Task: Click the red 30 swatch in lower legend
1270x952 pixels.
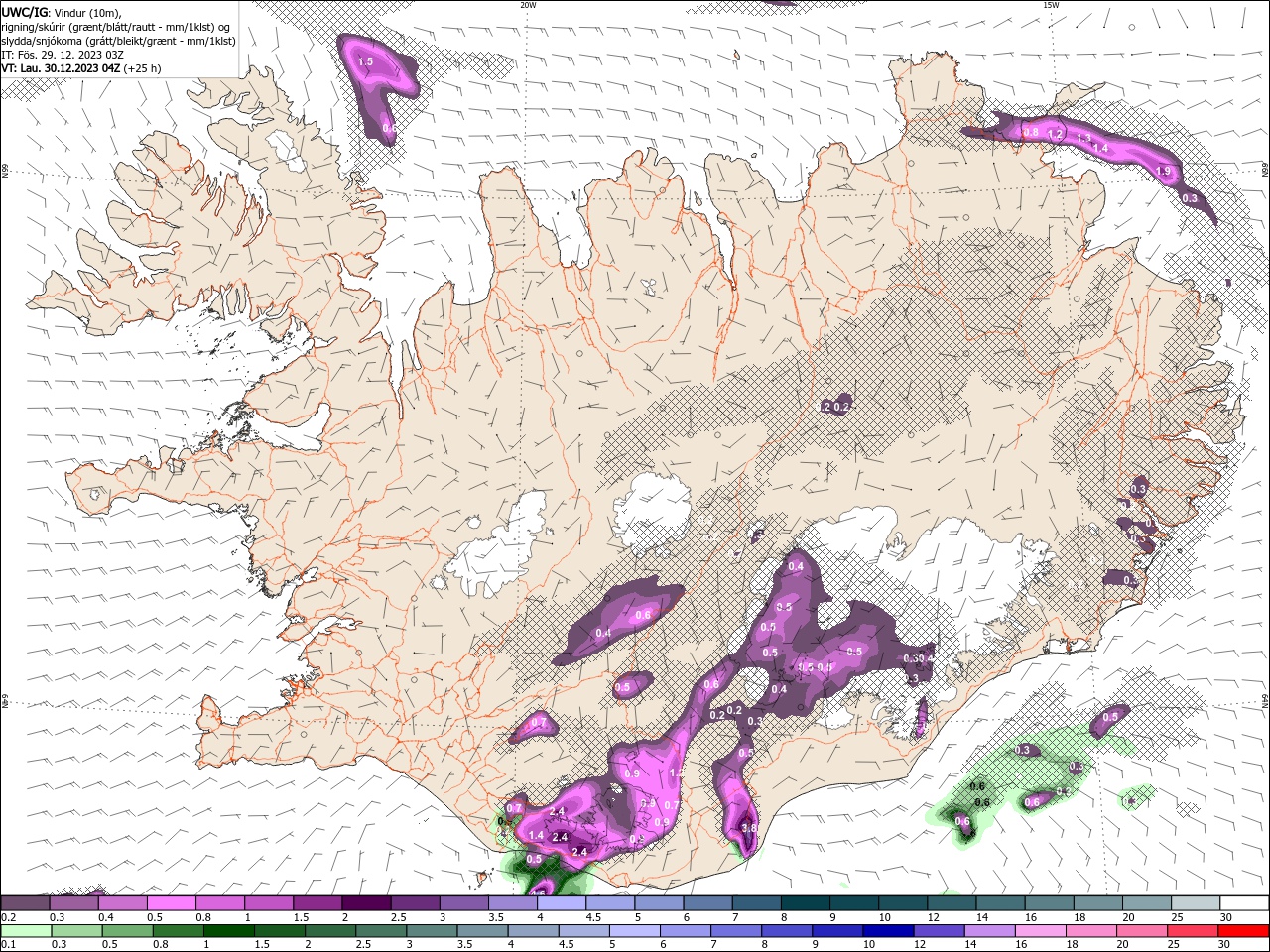Action: click(x=1243, y=931)
